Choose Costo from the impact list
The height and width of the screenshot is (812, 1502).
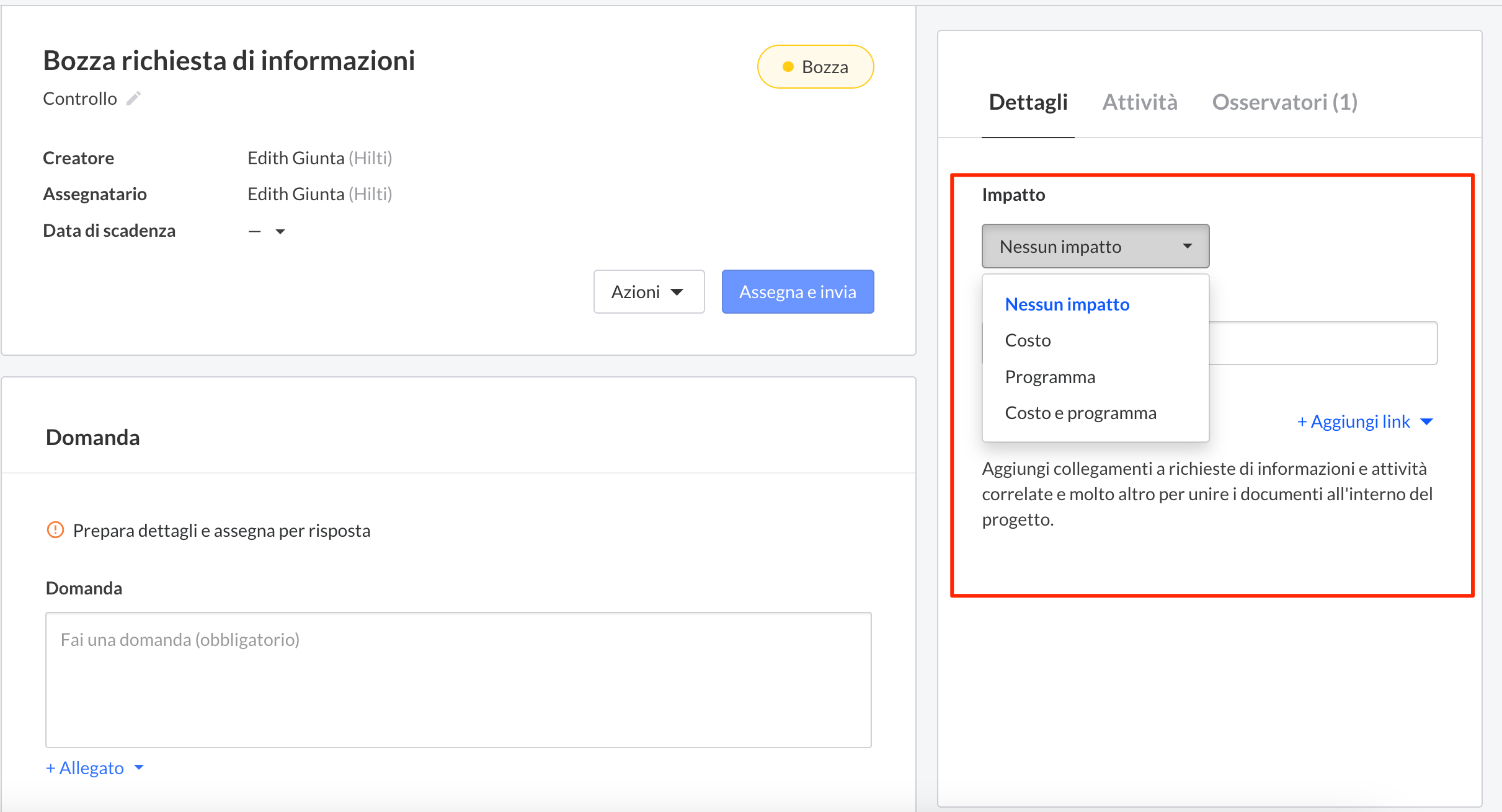(x=1028, y=340)
